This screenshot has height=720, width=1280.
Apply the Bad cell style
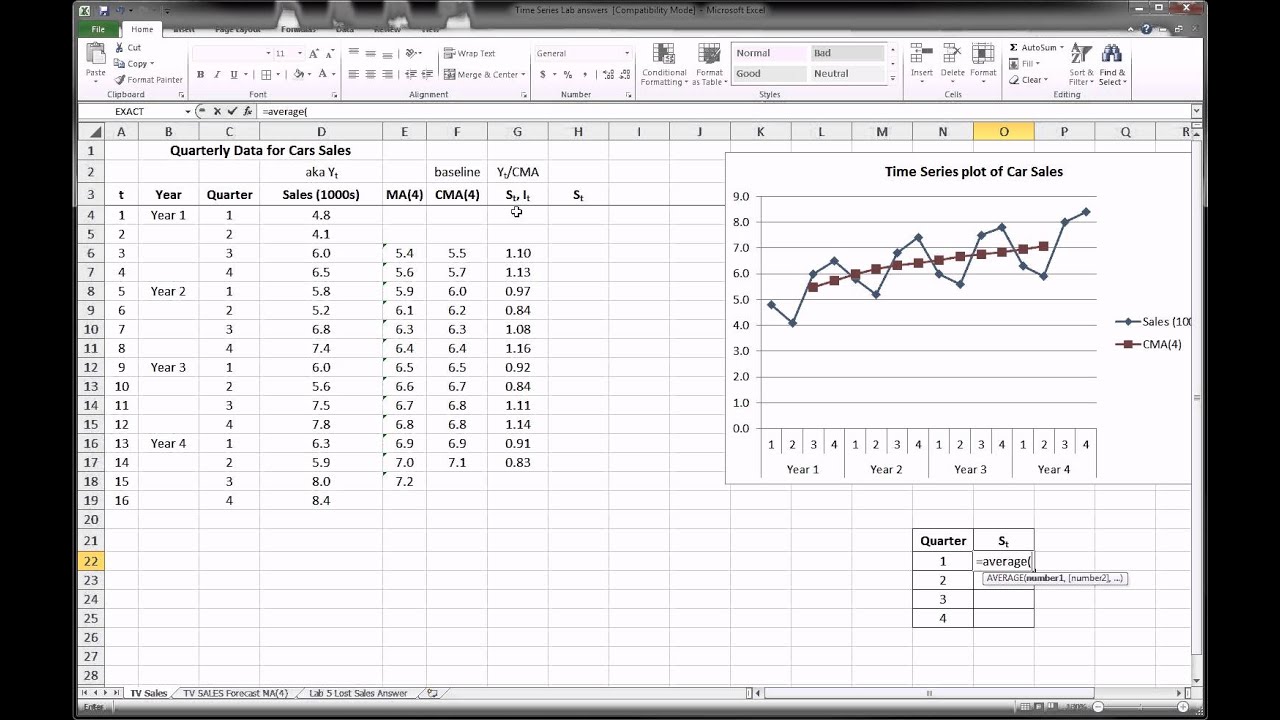click(x=847, y=53)
